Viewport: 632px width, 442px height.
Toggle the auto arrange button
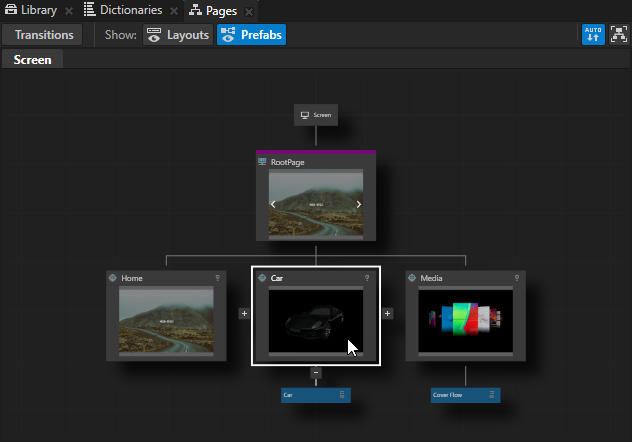click(x=593, y=35)
